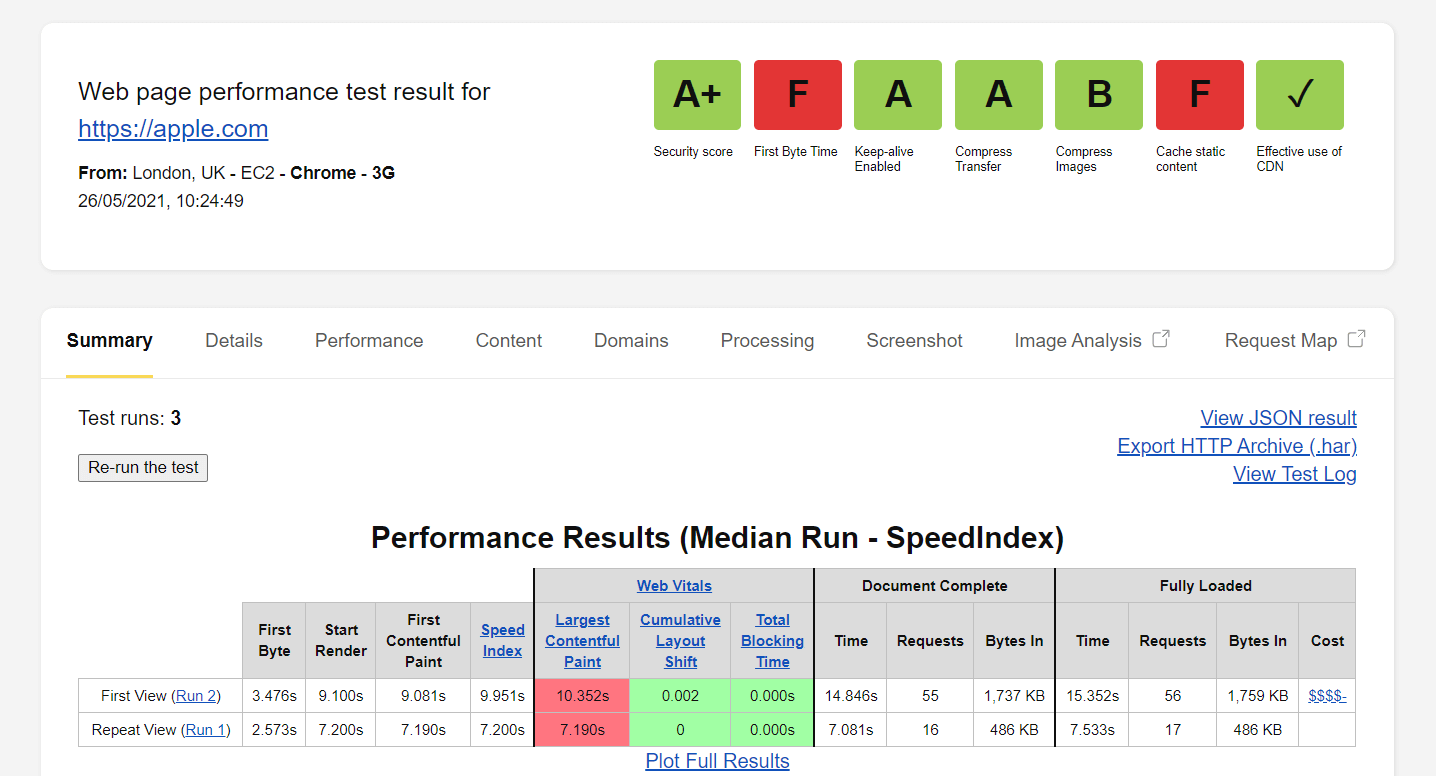The height and width of the screenshot is (776, 1436).
Task: Click the red 7.190s Repeat View LCP cell
Action: 582,729
